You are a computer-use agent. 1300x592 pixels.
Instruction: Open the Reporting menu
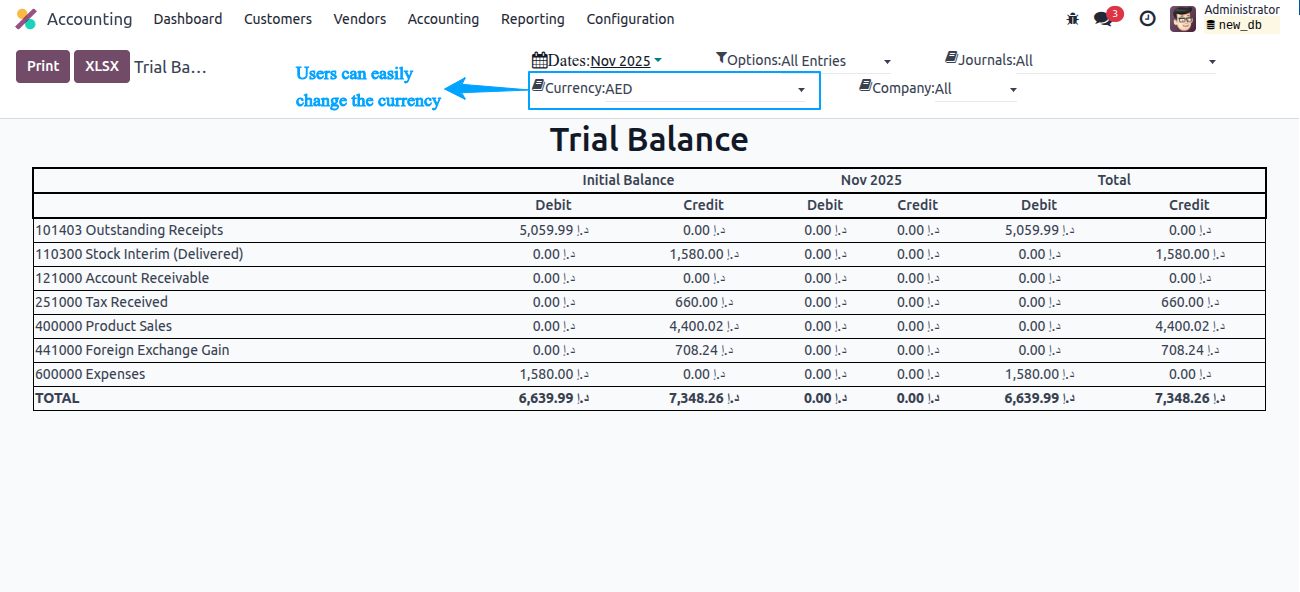coord(533,19)
